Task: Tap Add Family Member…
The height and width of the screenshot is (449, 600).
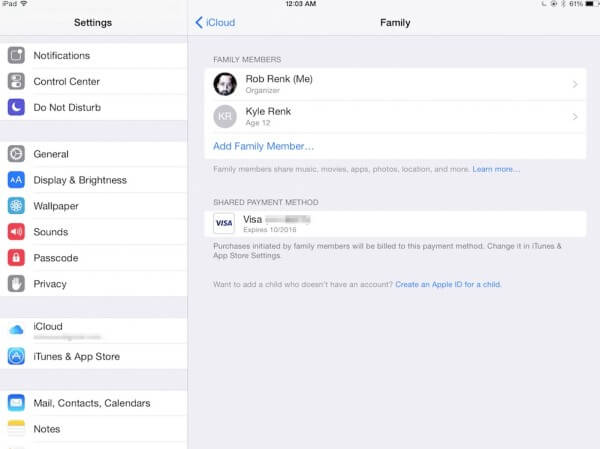Action: coord(263,146)
